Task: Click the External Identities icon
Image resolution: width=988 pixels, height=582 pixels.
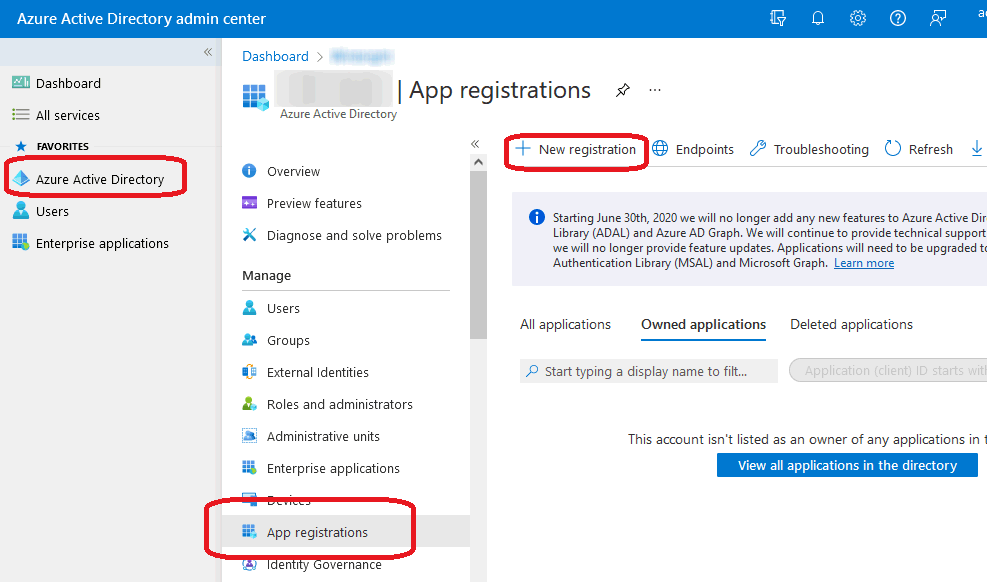Action: [x=250, y=372]
